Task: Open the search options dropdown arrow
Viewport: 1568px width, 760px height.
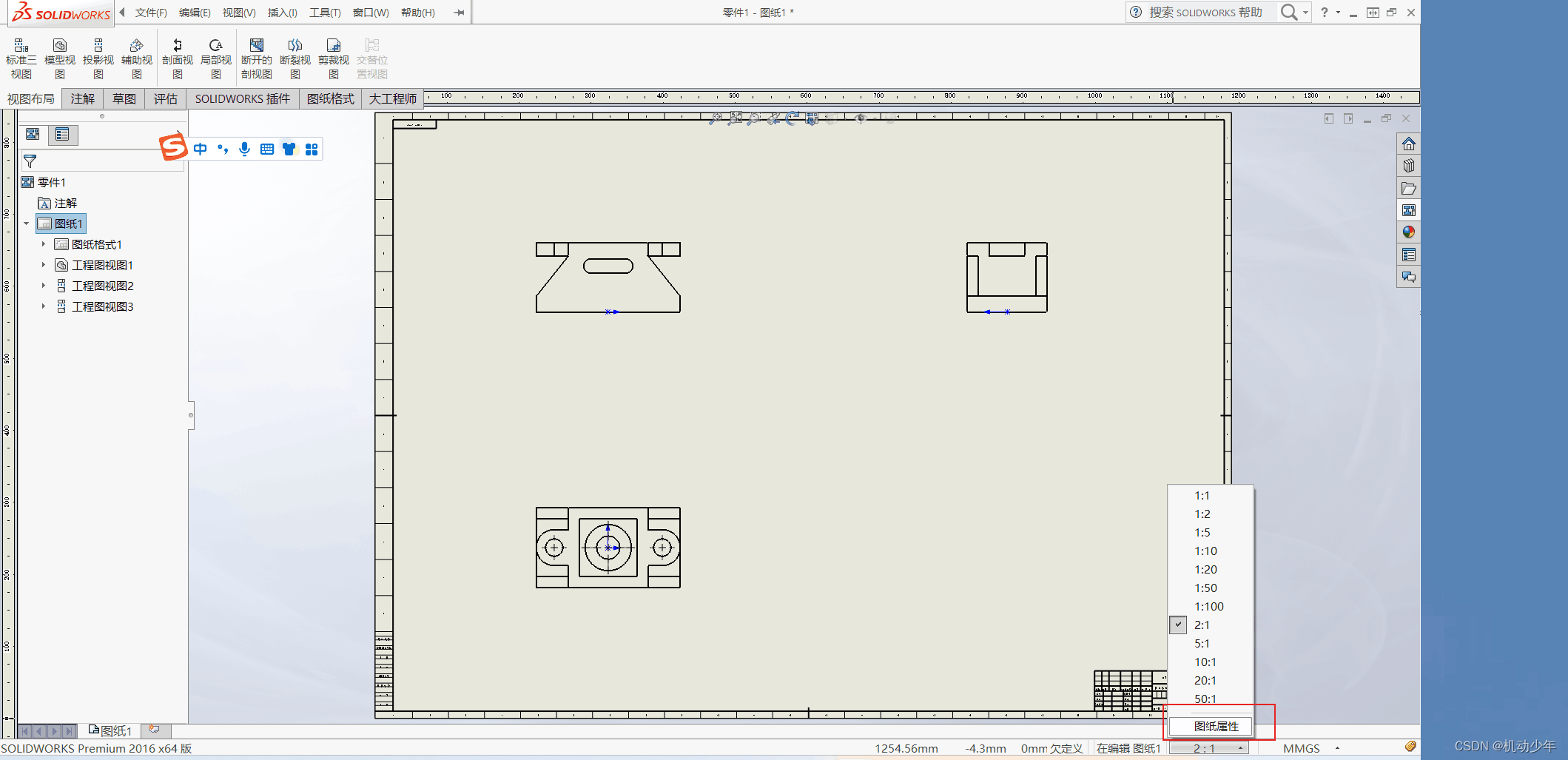Action: 1305,13
